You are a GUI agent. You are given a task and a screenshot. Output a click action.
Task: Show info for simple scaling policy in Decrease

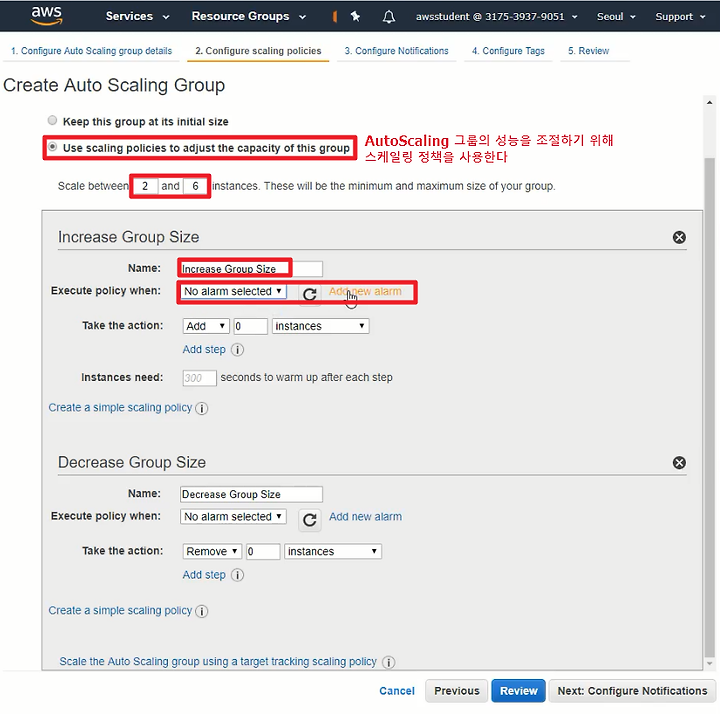(202, 611)
